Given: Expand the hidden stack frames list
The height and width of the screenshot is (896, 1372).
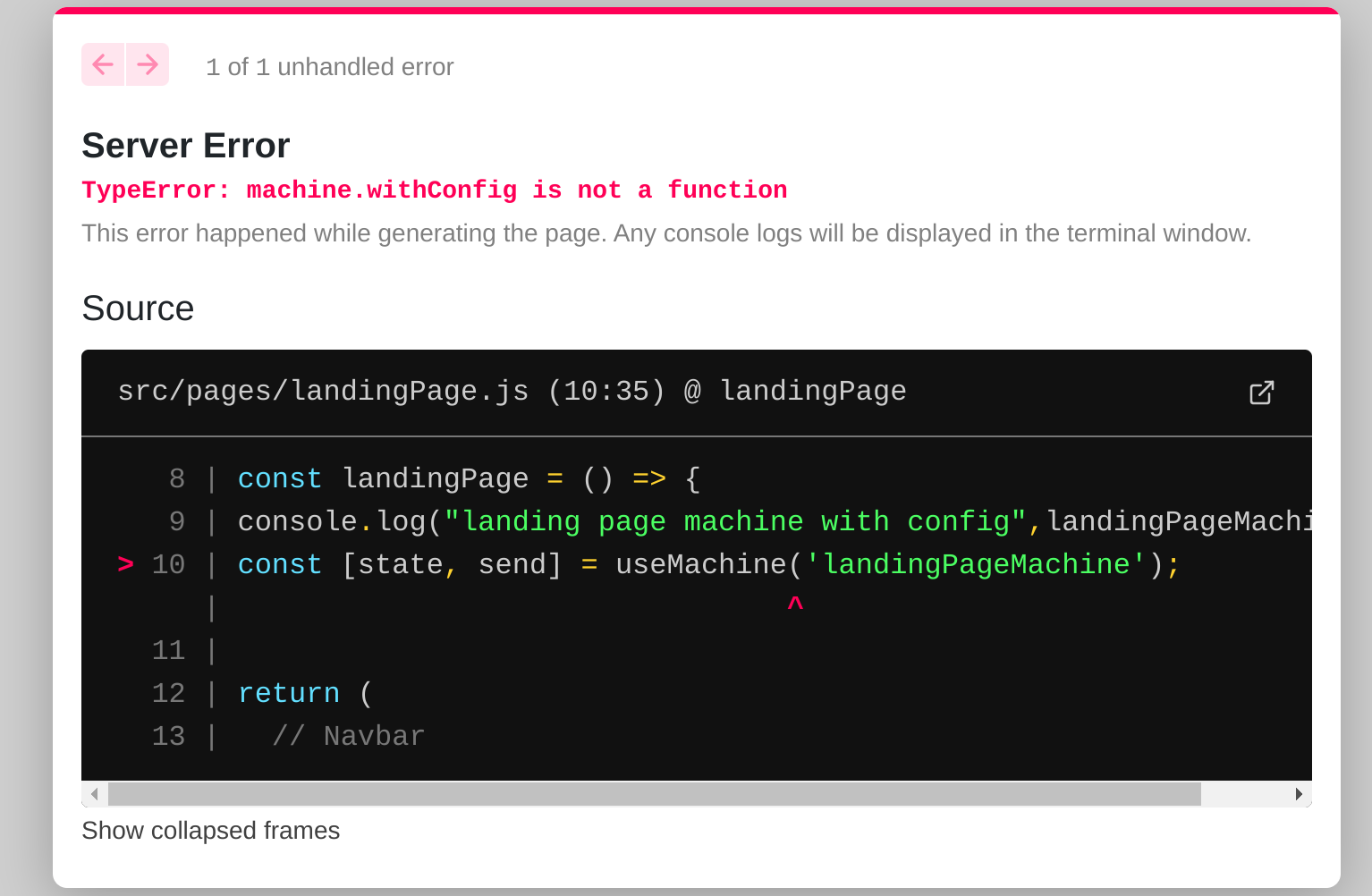Looking at the screenshot, I should point(210,831).
